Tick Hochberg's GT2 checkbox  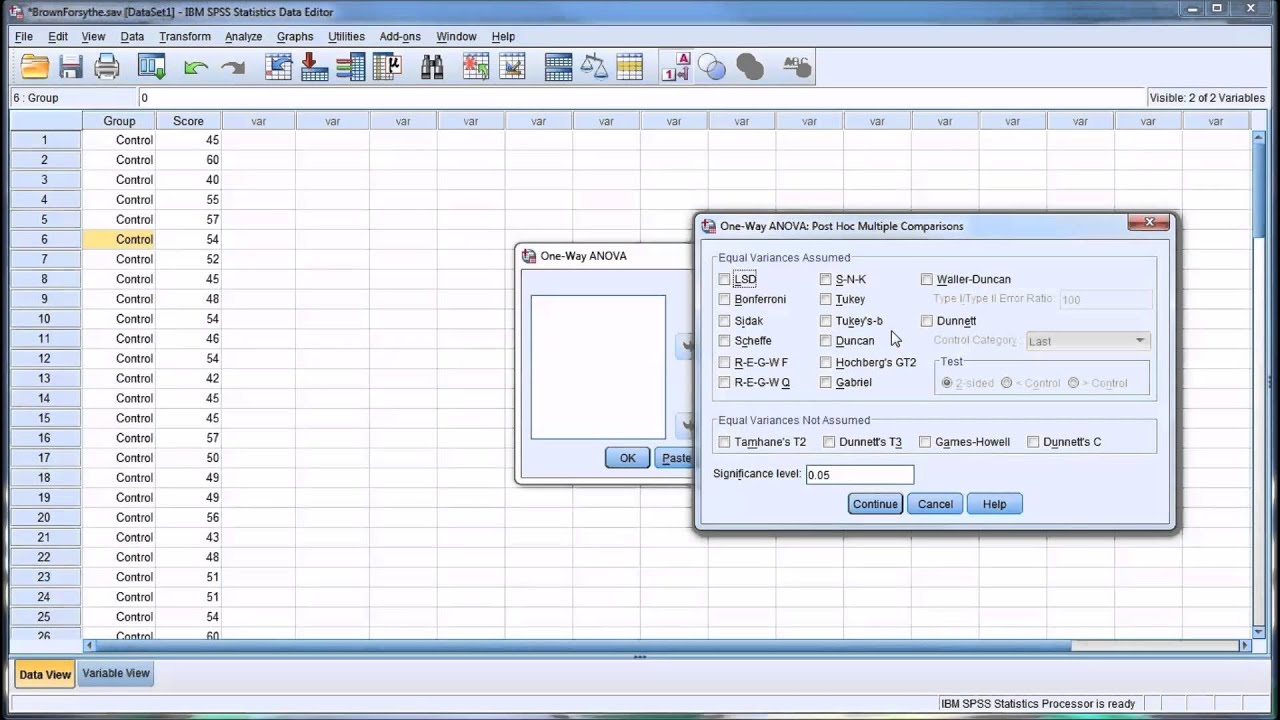[825, 362]
